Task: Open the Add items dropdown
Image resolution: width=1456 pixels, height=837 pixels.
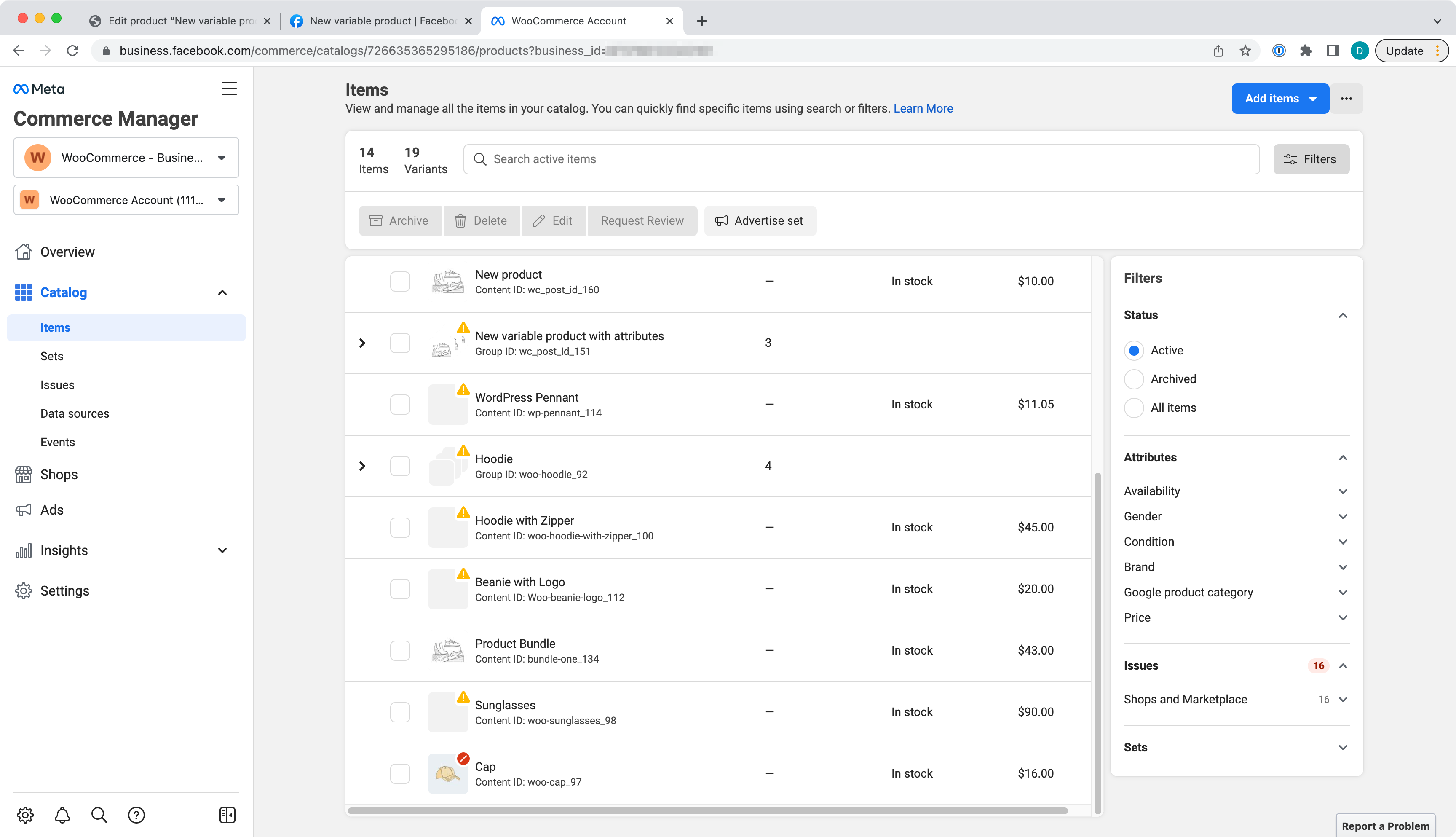Action: [1280, 98]
